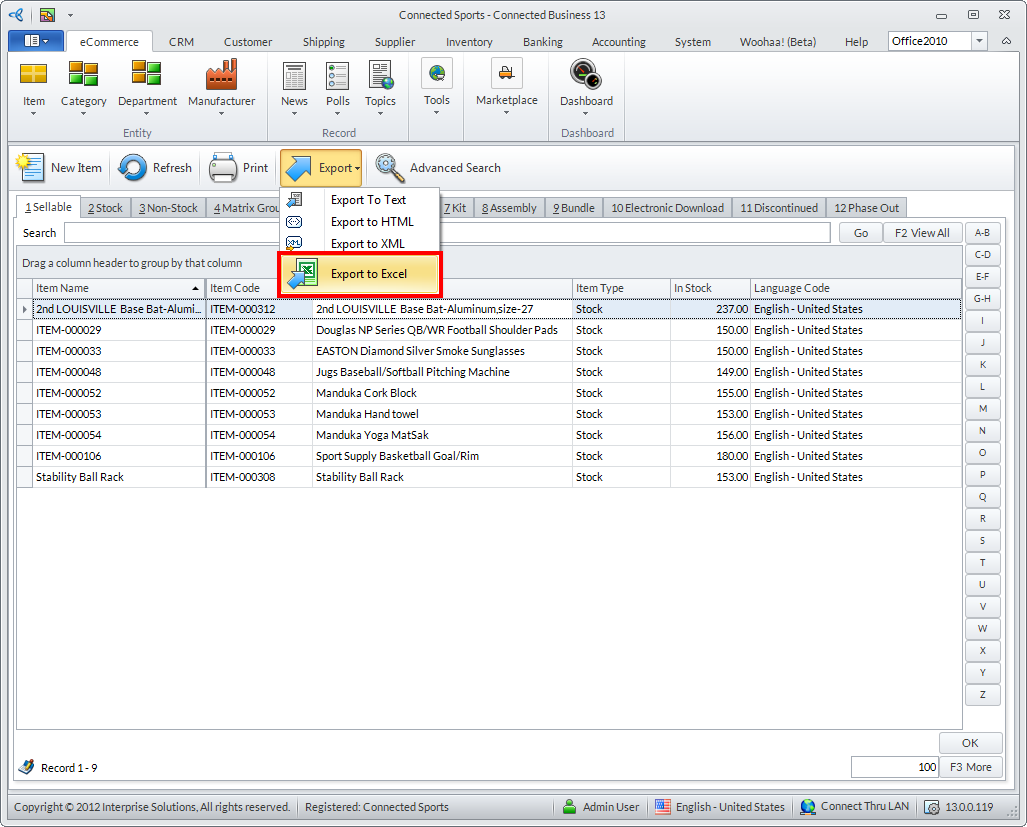Switch to the Discontinued items tab
This screenshot has width=1027, height=827.
pyautogui.click(x=778, y=208)
